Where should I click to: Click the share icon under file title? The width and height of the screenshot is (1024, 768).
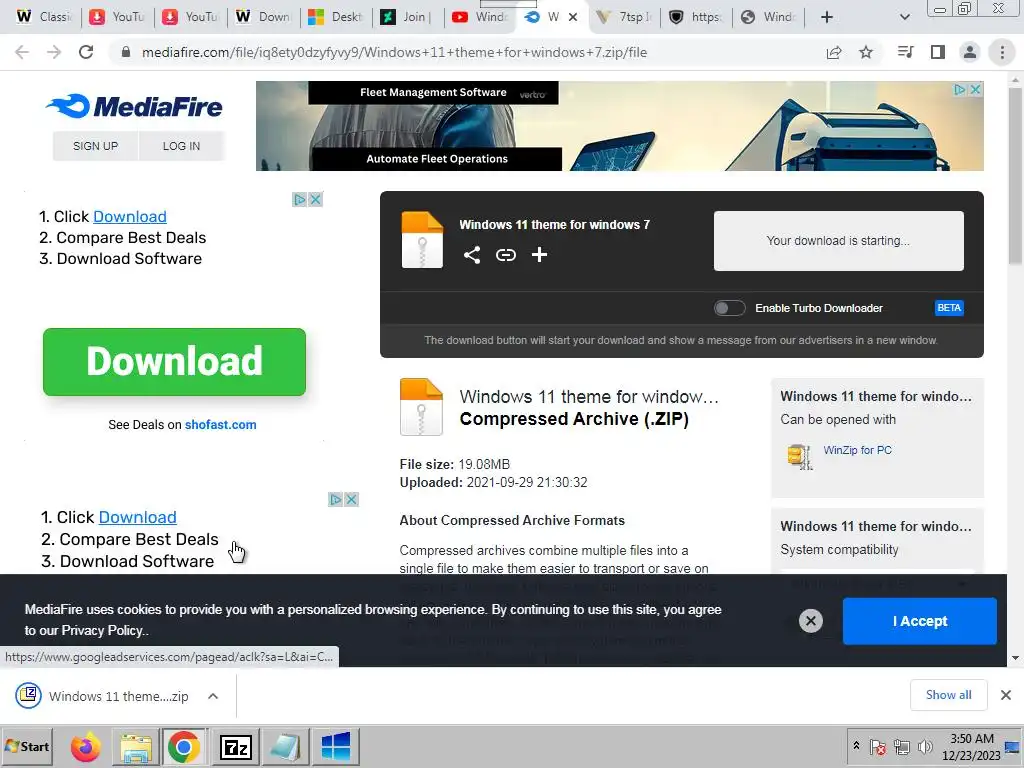[x=472, y=255]
